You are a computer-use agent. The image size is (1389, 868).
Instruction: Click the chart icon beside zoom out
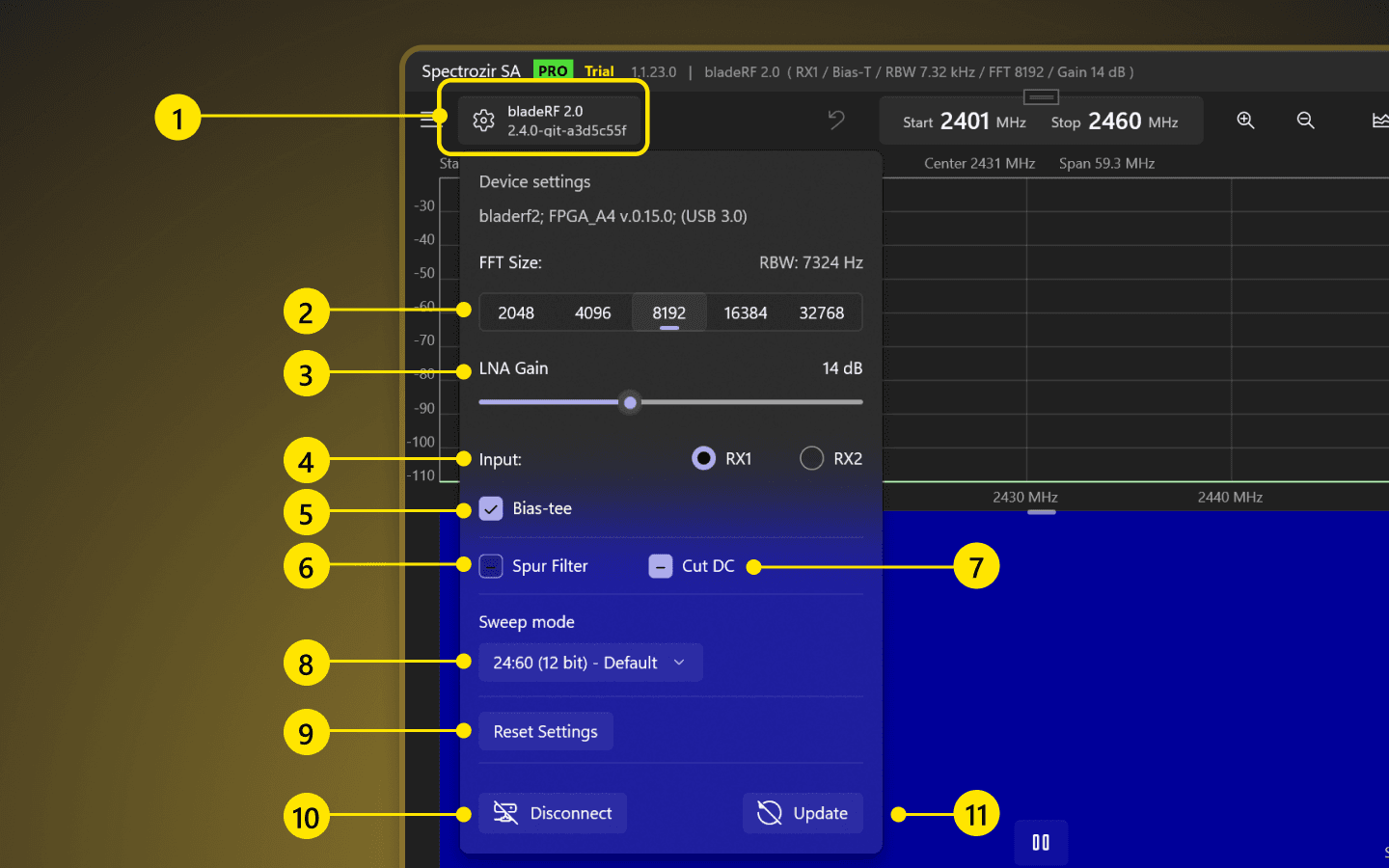(x=1380, y=120)
